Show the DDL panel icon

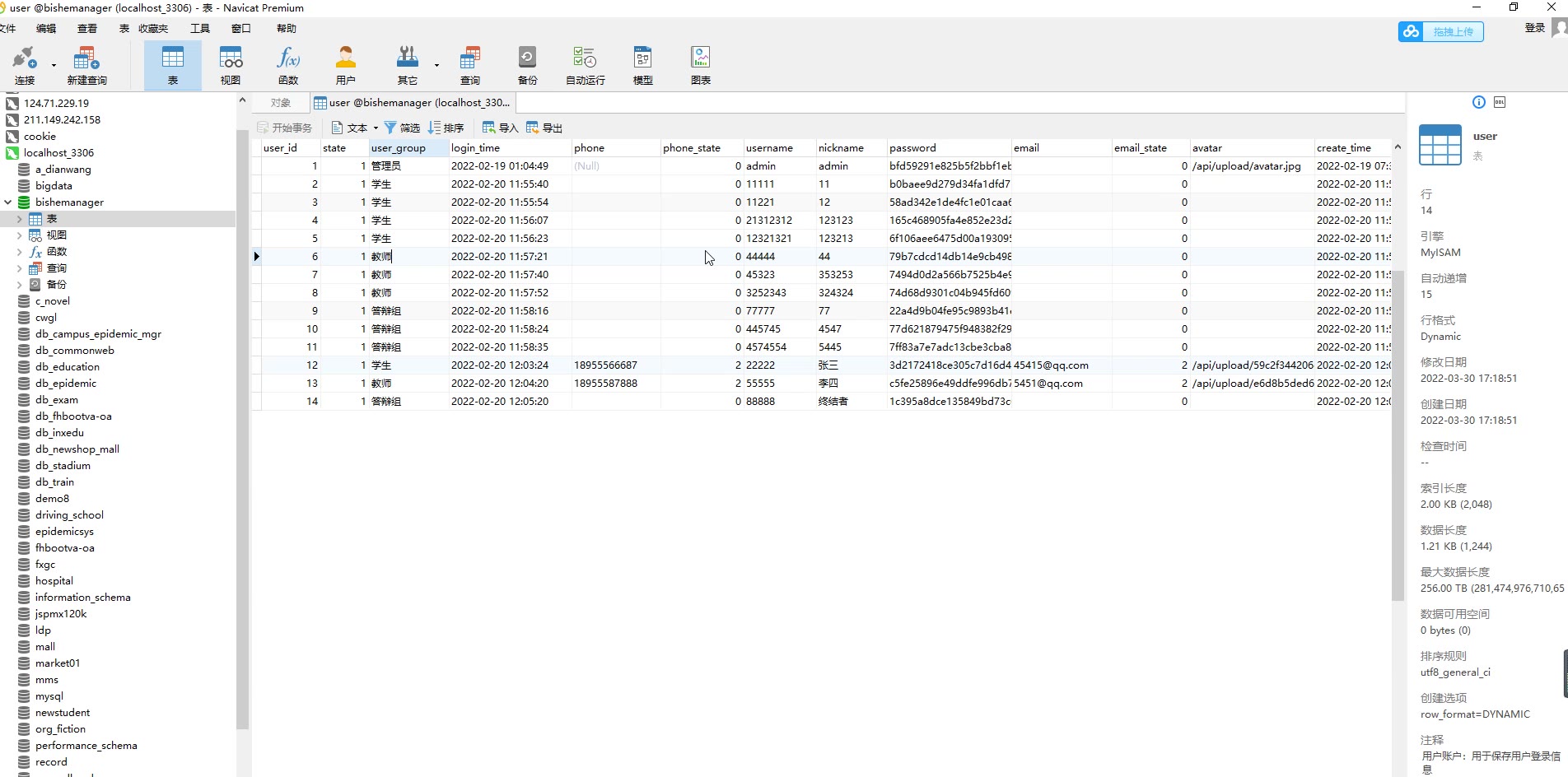(1500, 102)
